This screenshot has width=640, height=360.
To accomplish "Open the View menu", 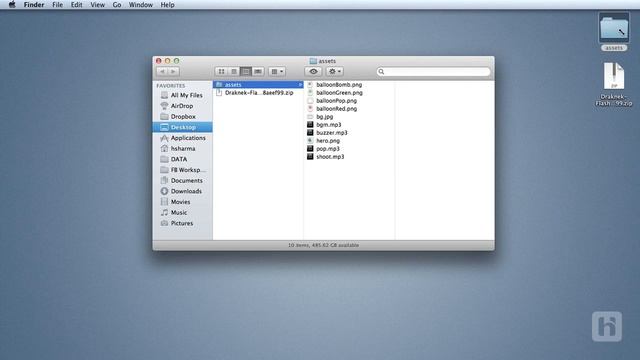I will [x=98, y=4].
